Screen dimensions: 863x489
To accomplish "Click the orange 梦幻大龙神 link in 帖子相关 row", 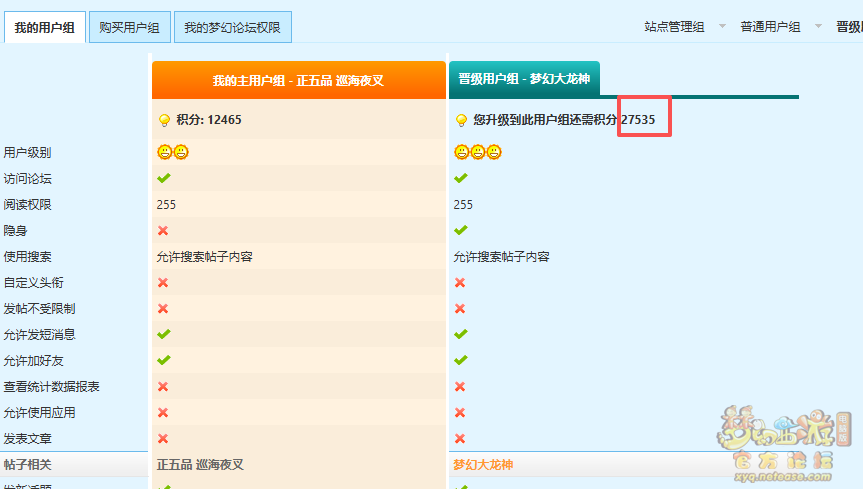I will click(x=483, y=465).
